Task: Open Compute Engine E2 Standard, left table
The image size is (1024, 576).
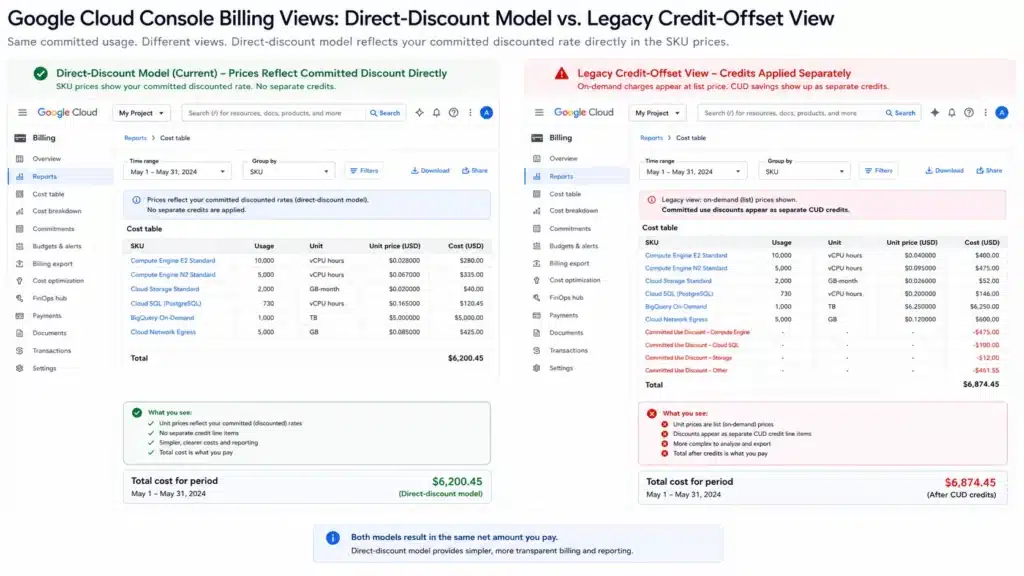Action: (x=172, y=261)
